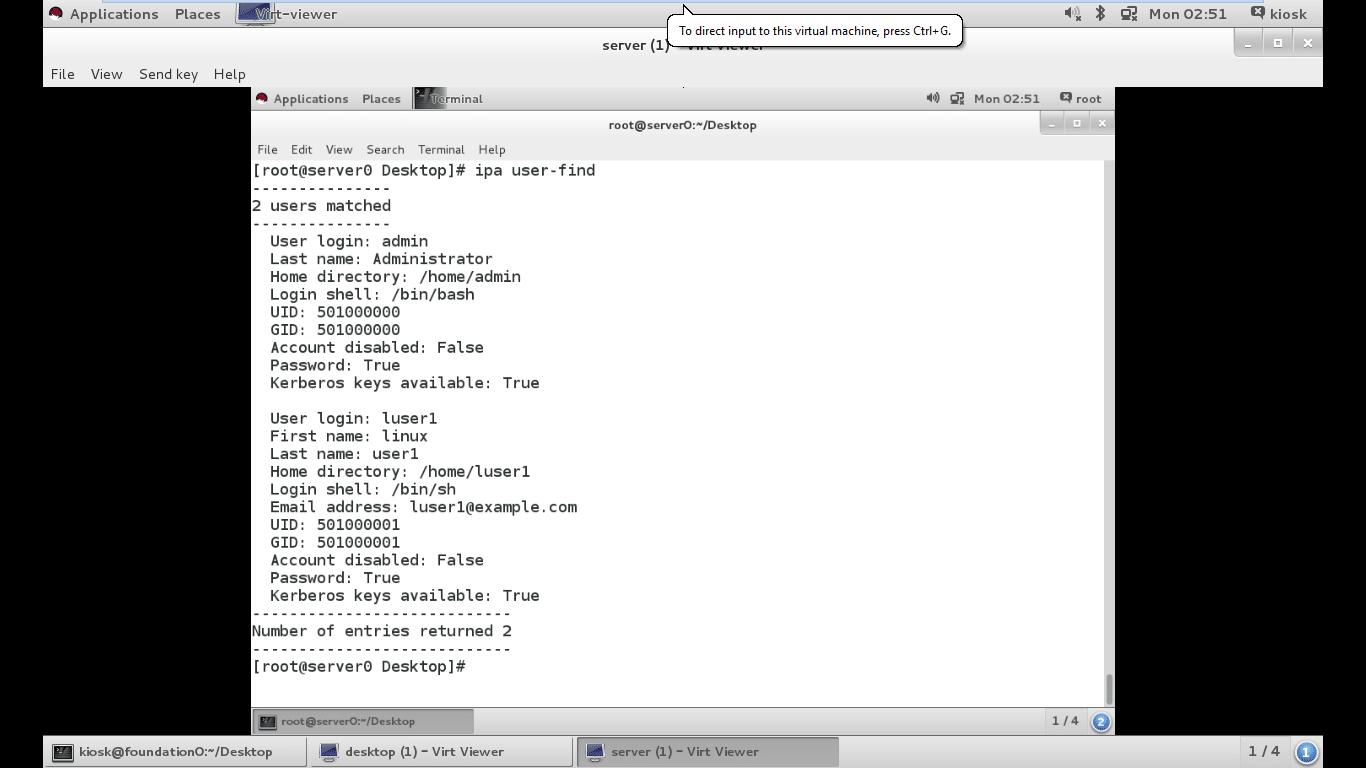Open the terminal Edit menu
Image resolution: width=1366 pixels, height=768 pixels.
coord(301,149)
